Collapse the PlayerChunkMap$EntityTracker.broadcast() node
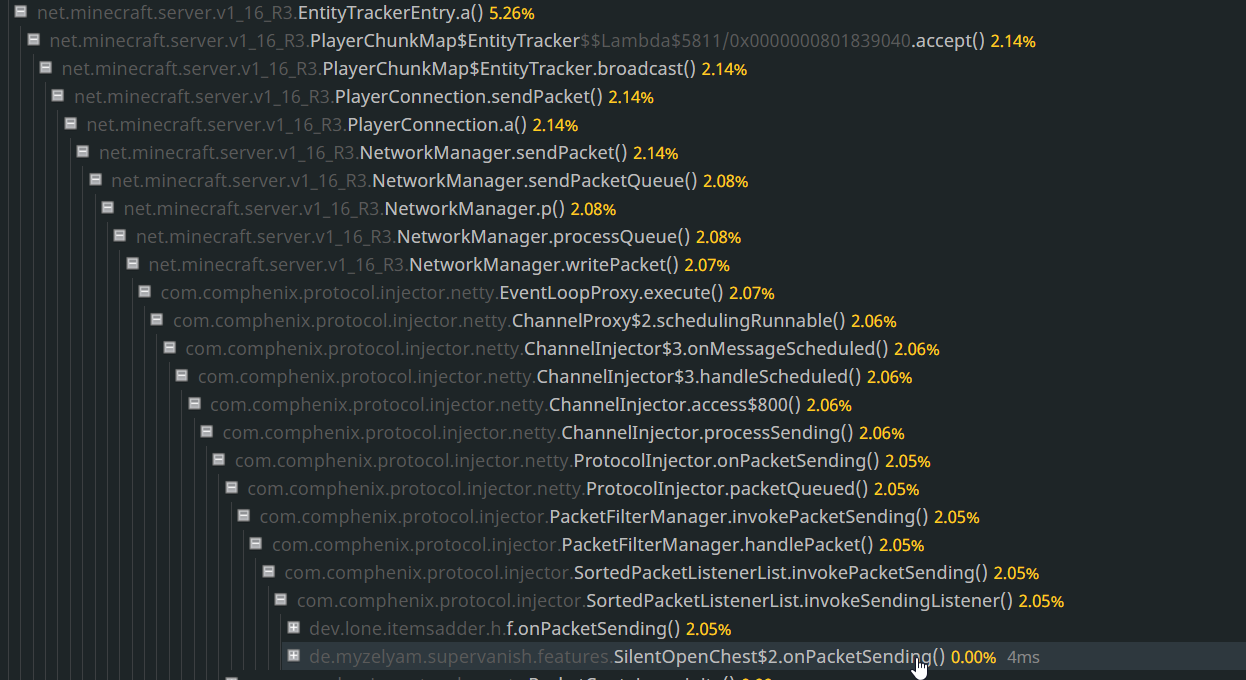The width and height of the screenshot is (1246, 680). 46,68
